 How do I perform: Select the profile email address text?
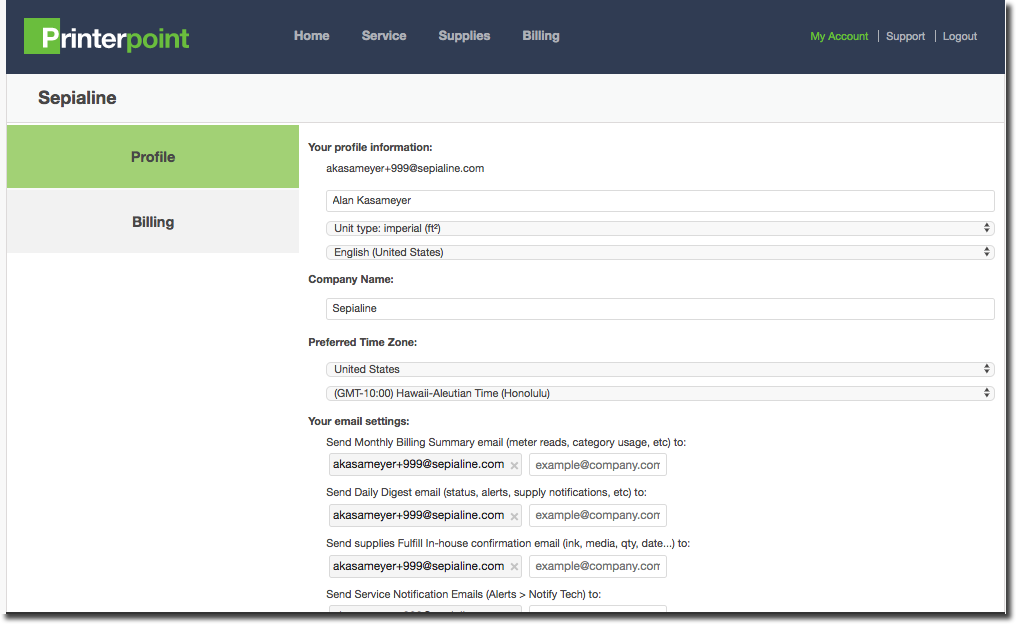(405, 168)
